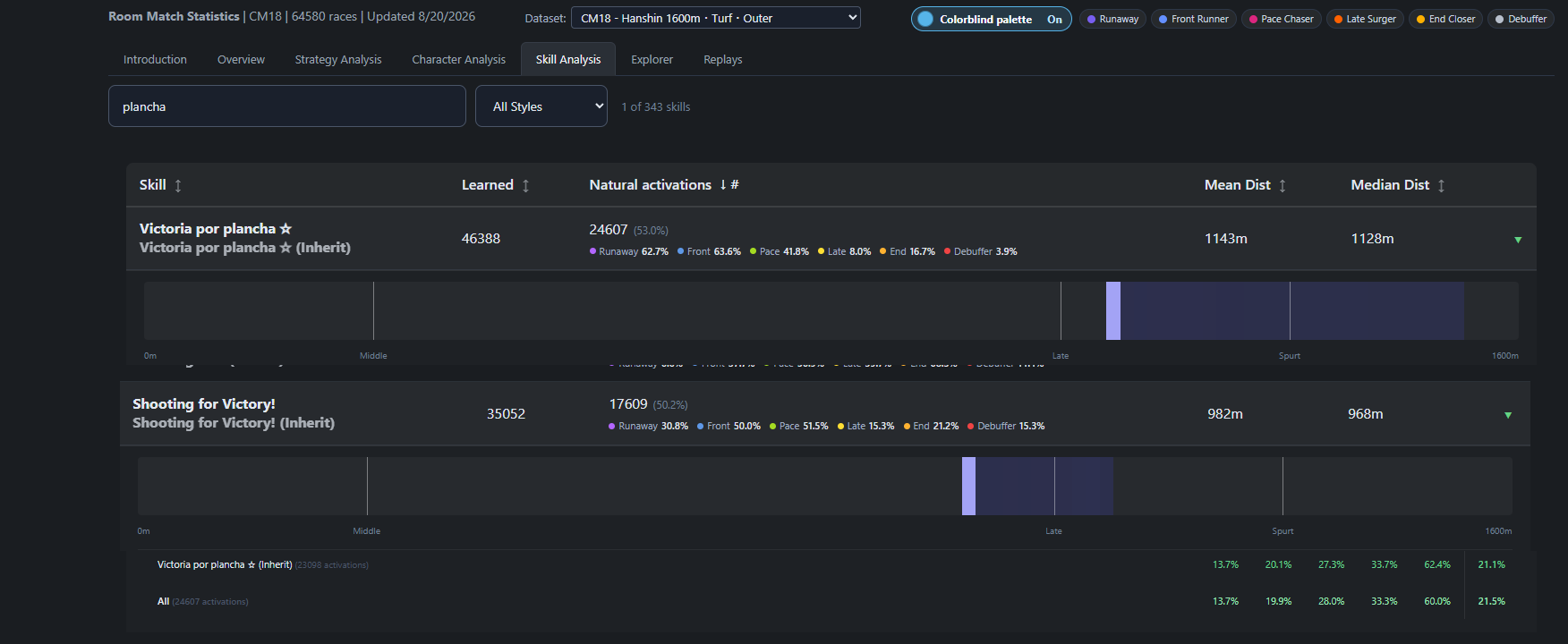Open the Replays tab
Viewport: 1568px width, 644px height.
(x=723, y=60)
